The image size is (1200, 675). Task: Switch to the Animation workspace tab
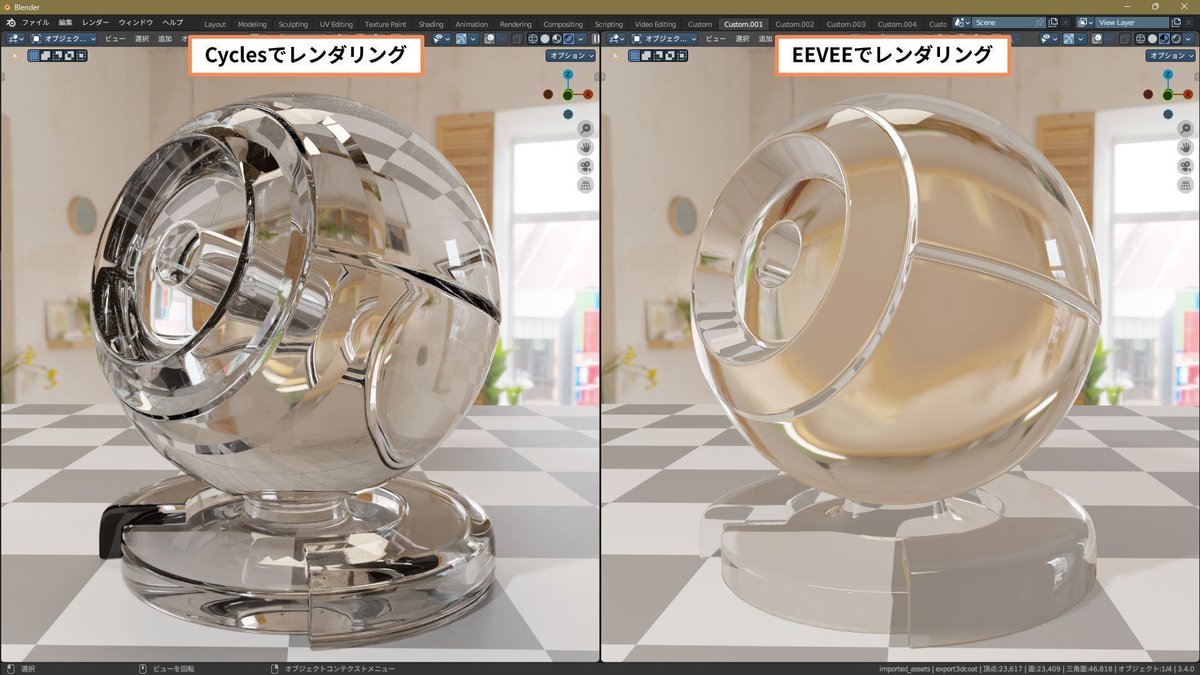tap(472, 24)
